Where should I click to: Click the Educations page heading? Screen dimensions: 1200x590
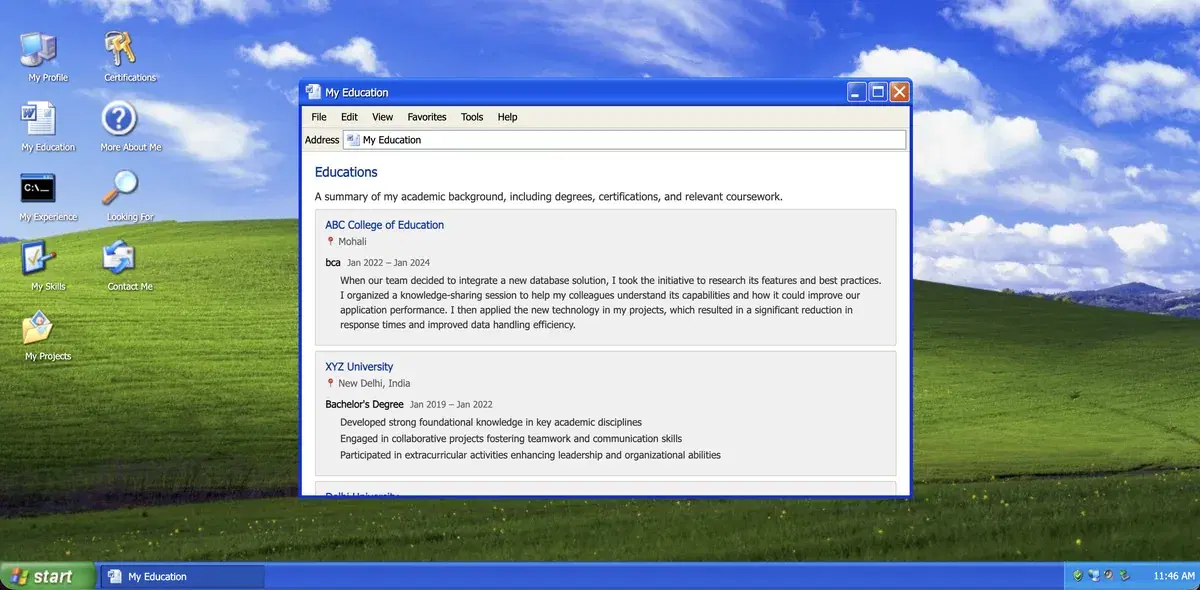coord(346,172)
